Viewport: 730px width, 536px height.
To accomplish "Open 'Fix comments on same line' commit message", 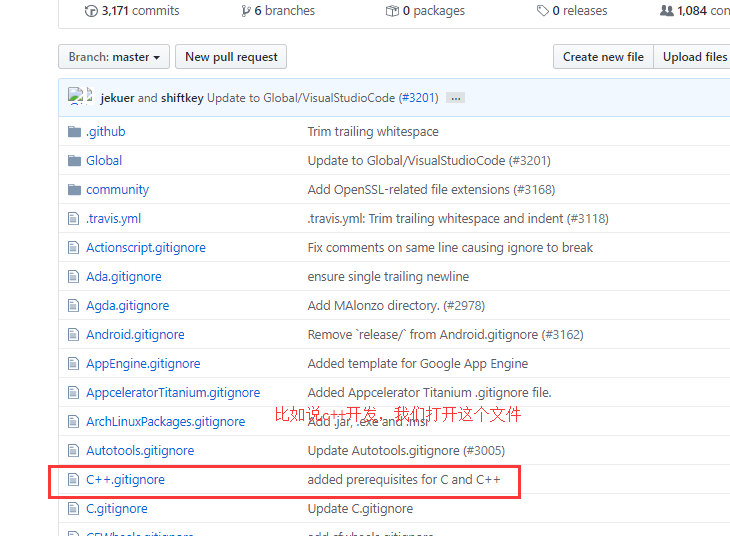I will pos(450,248).
